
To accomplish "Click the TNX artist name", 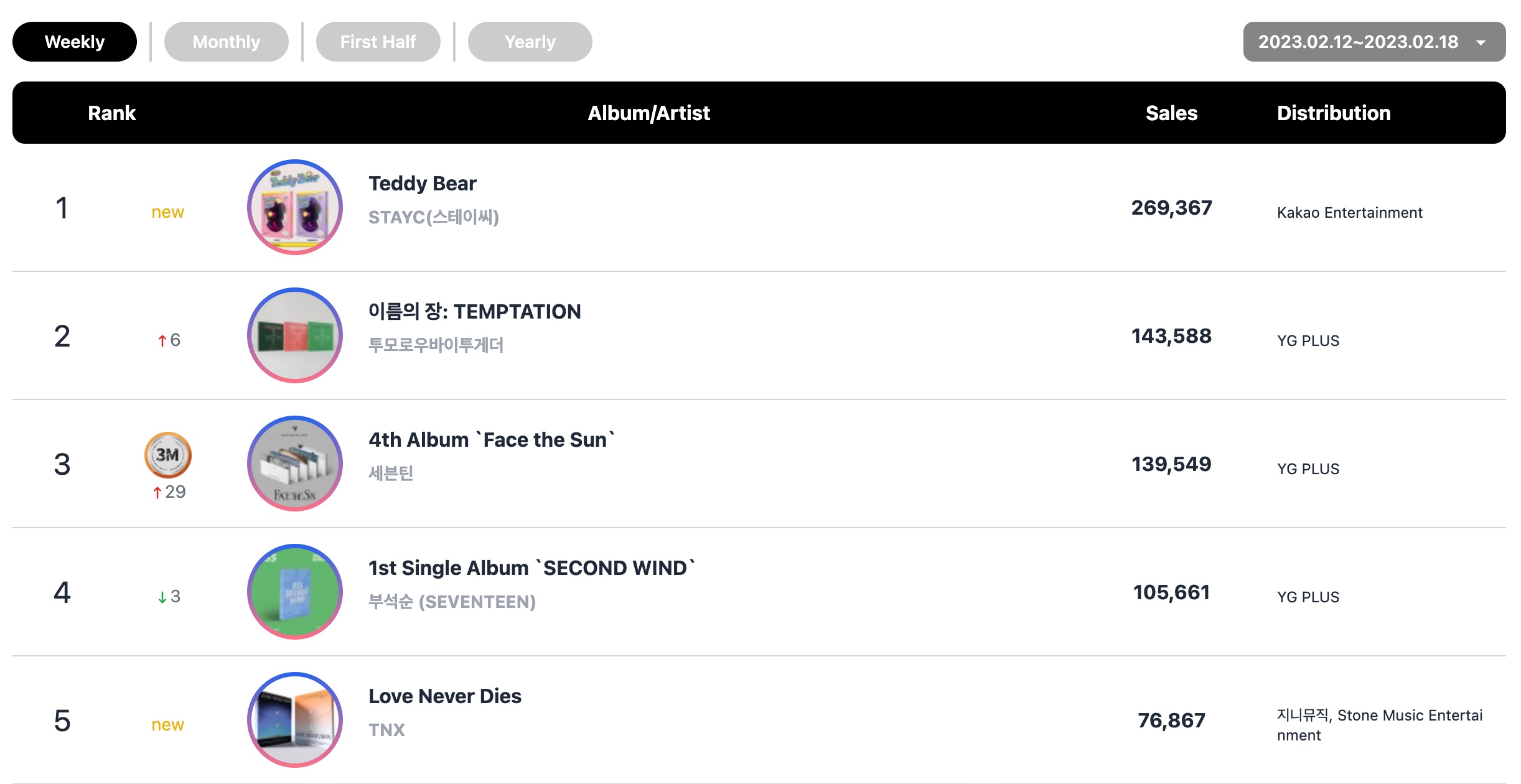I will tap(386, 730).
